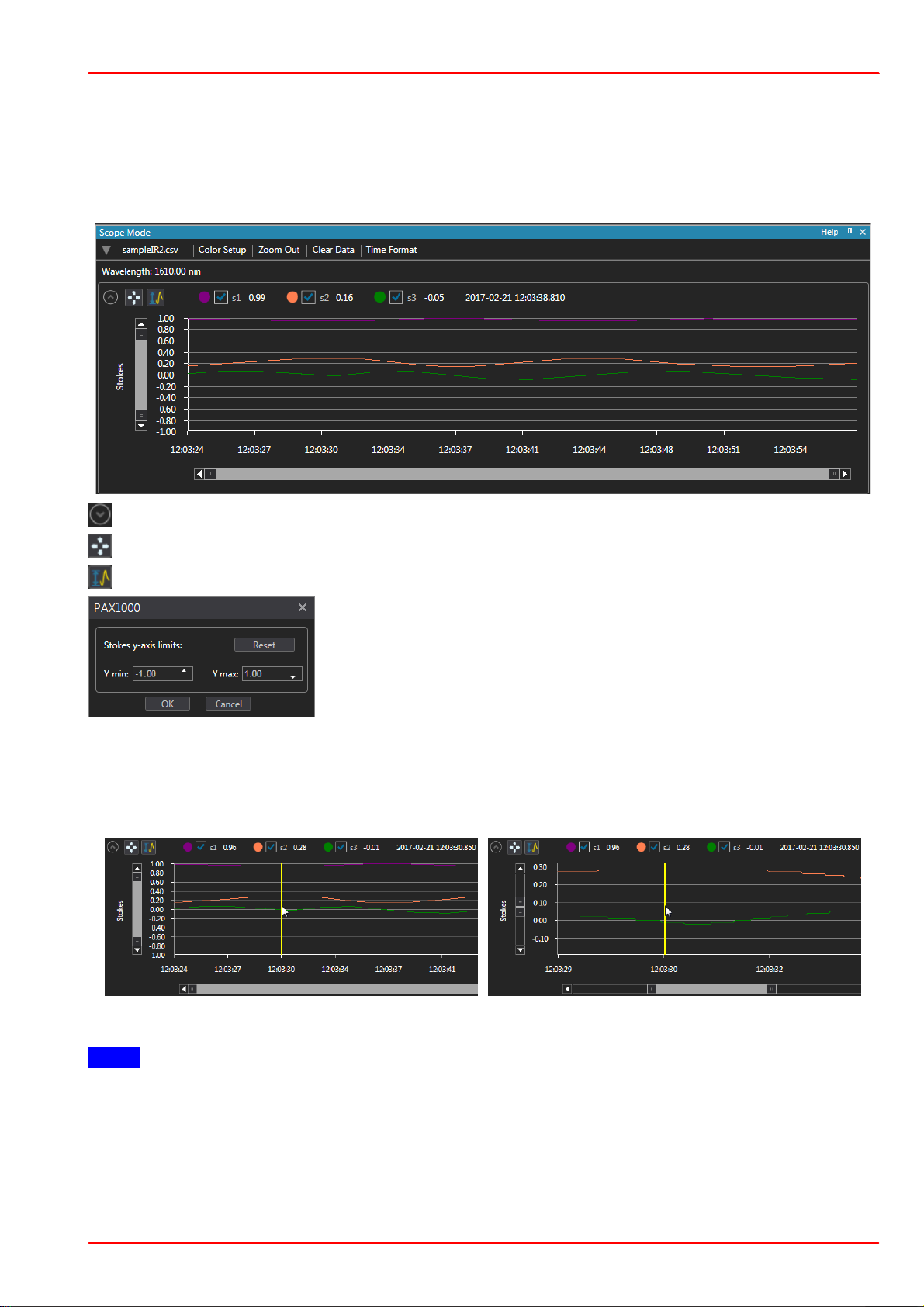924x1307 pixels.
Task: Confirm the PAX1000 dialog with OK
Action: click(x=168, y=704)
